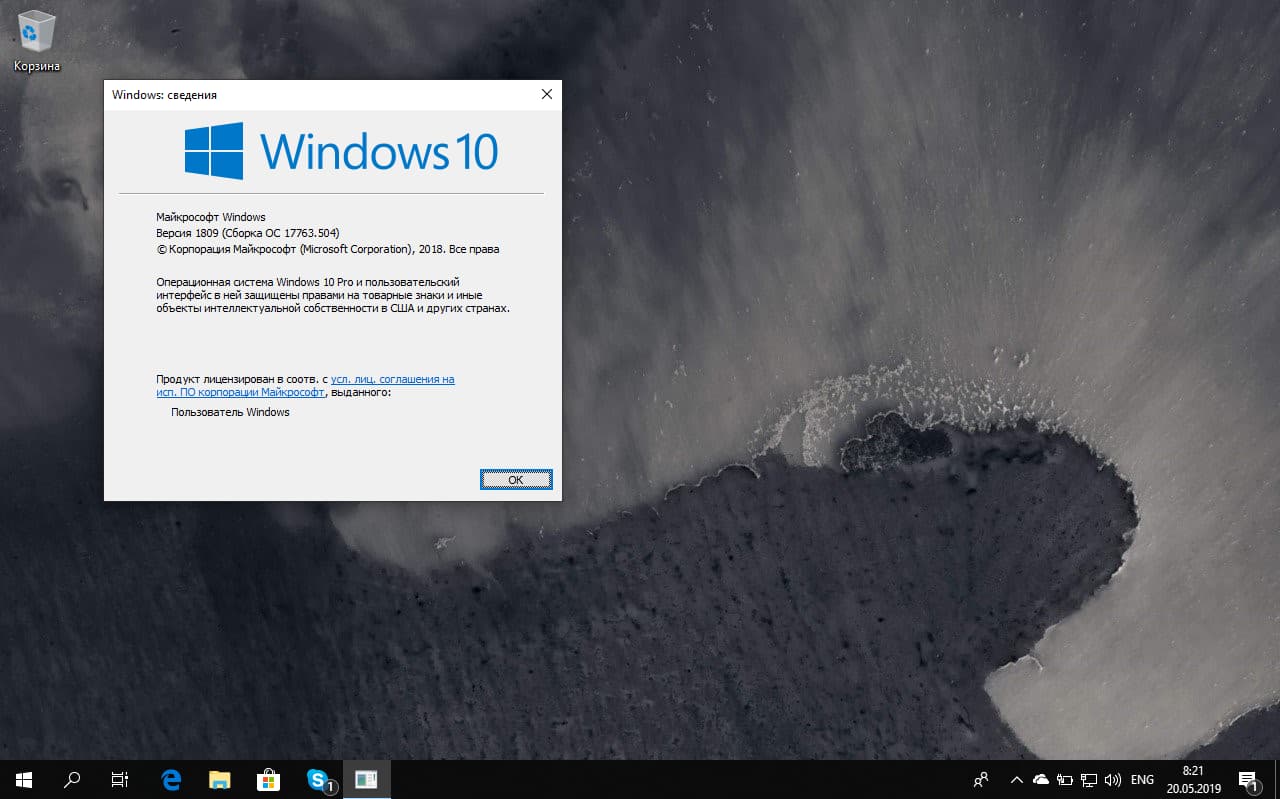Open the Recycle Bin on the desktop
1280x799 pixels.
(x=35, y=30)
